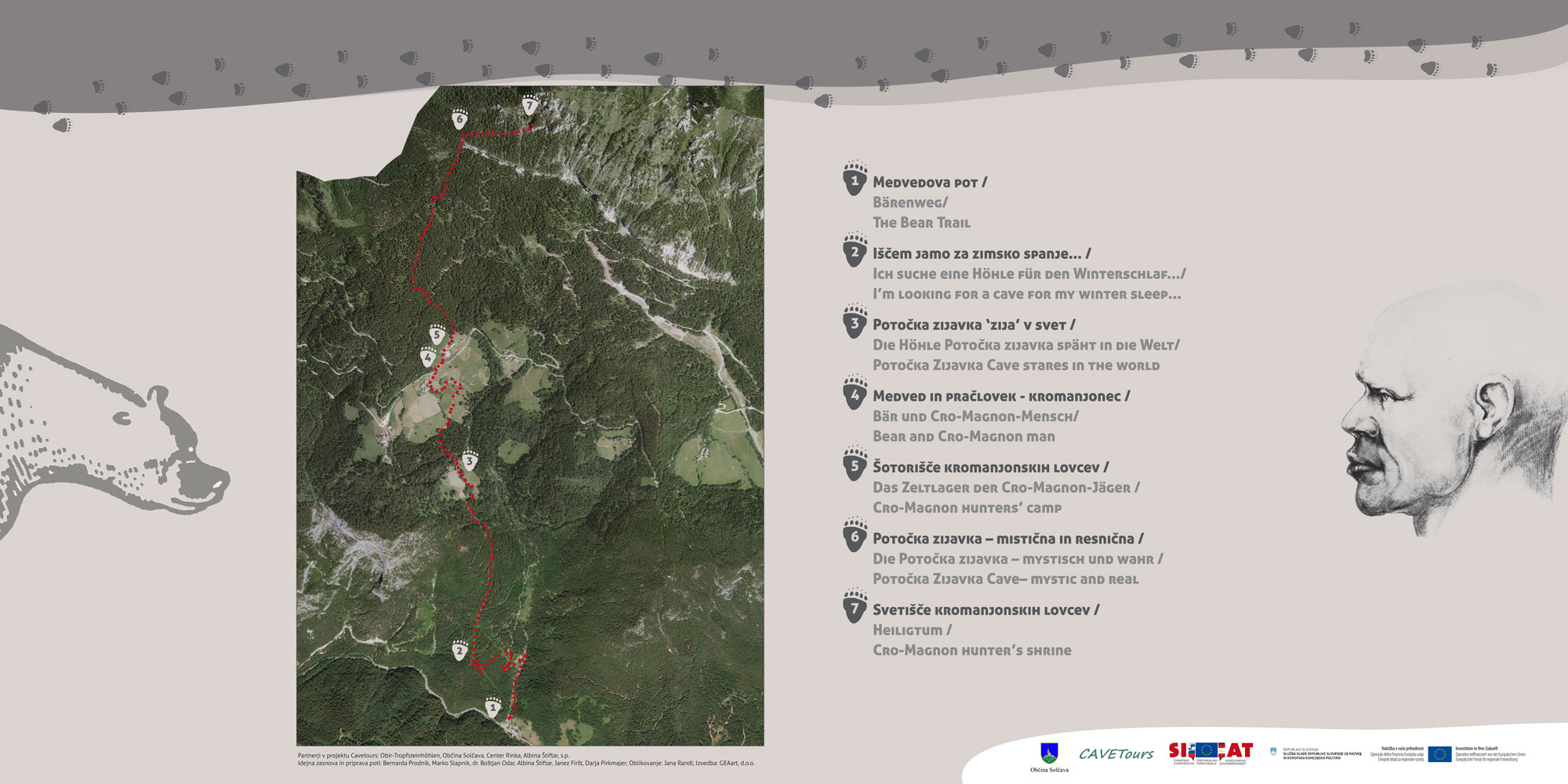Screen dimensions: 1568x784
Task: Click 'Bär und Cro-Magnon-Mensch/'
Action: [975, 416]
